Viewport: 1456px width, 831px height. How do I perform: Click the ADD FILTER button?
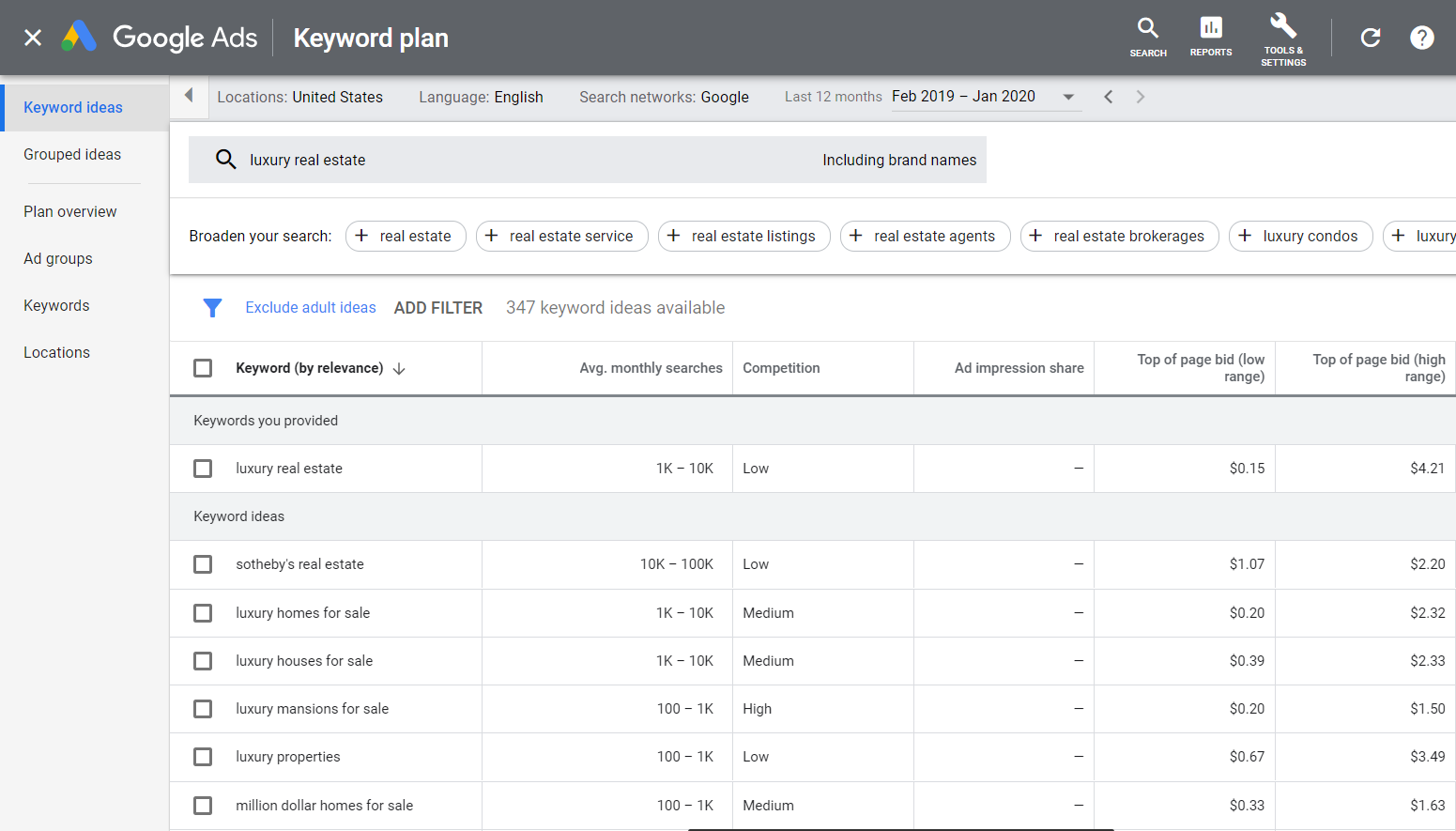[x=438, y=307]
